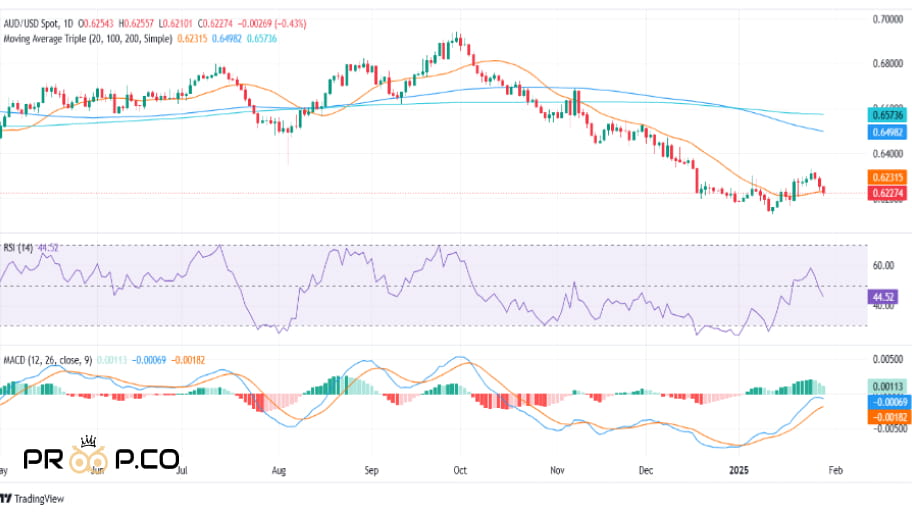The height and width of the screenshot is (513, 912).
Task: Click the change value −0.00269 (−0.43%)
Action: (271, 24)
